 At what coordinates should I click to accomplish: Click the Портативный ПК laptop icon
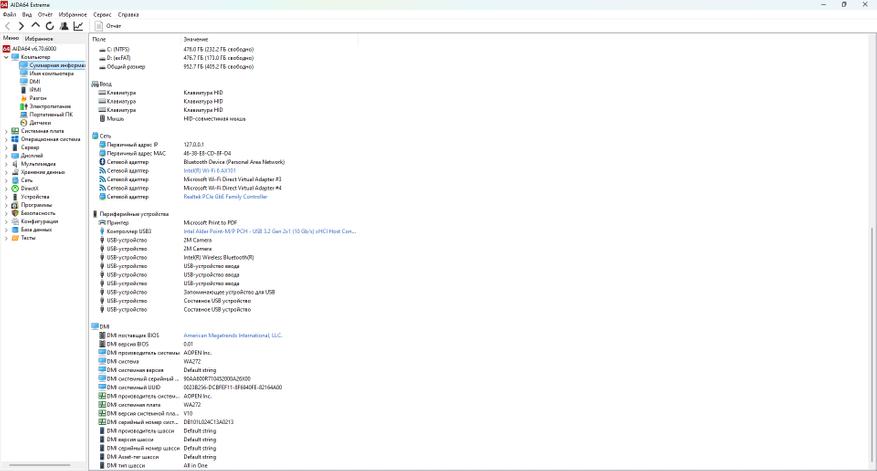coord(23,115)
